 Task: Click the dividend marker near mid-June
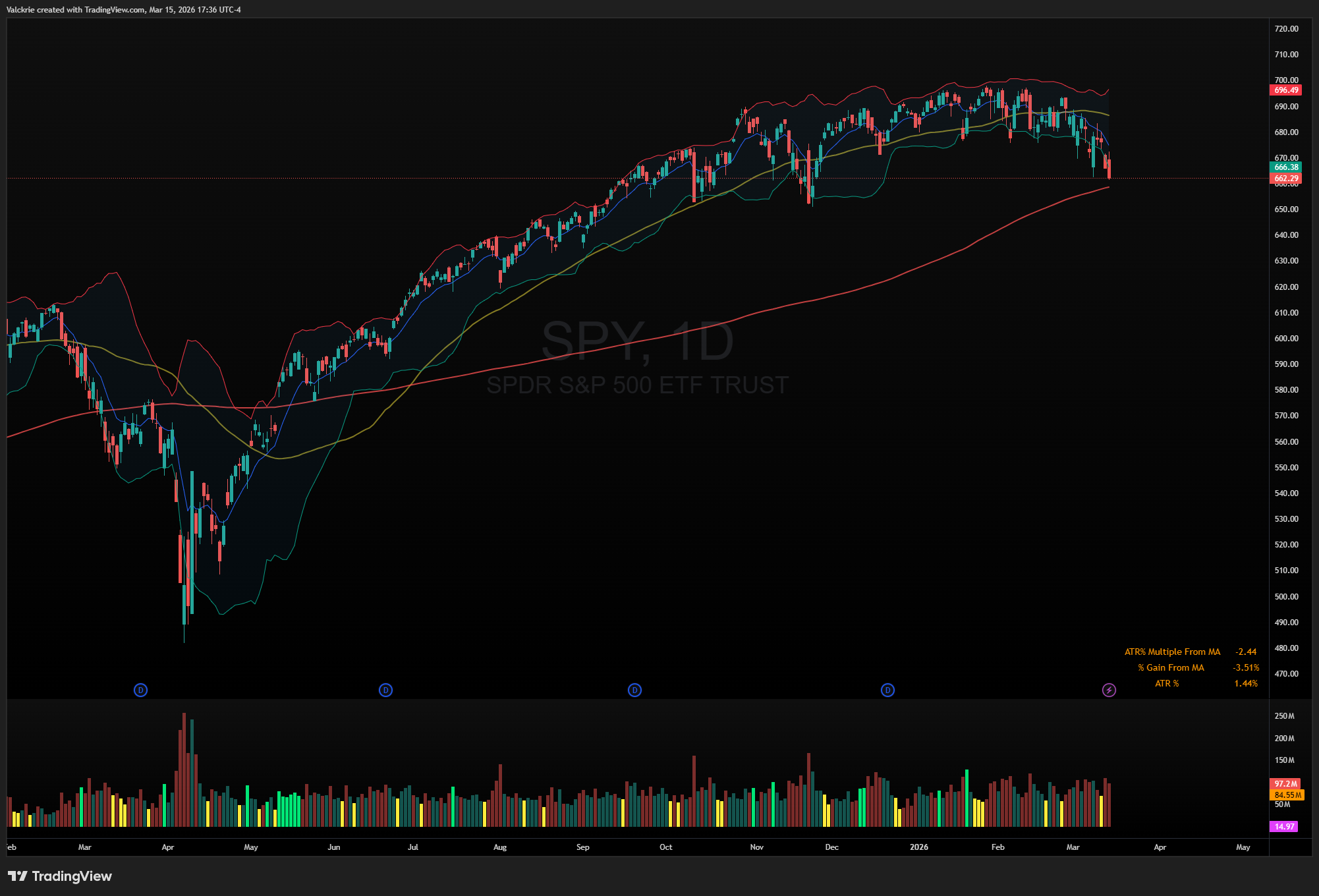click(385, 690)
